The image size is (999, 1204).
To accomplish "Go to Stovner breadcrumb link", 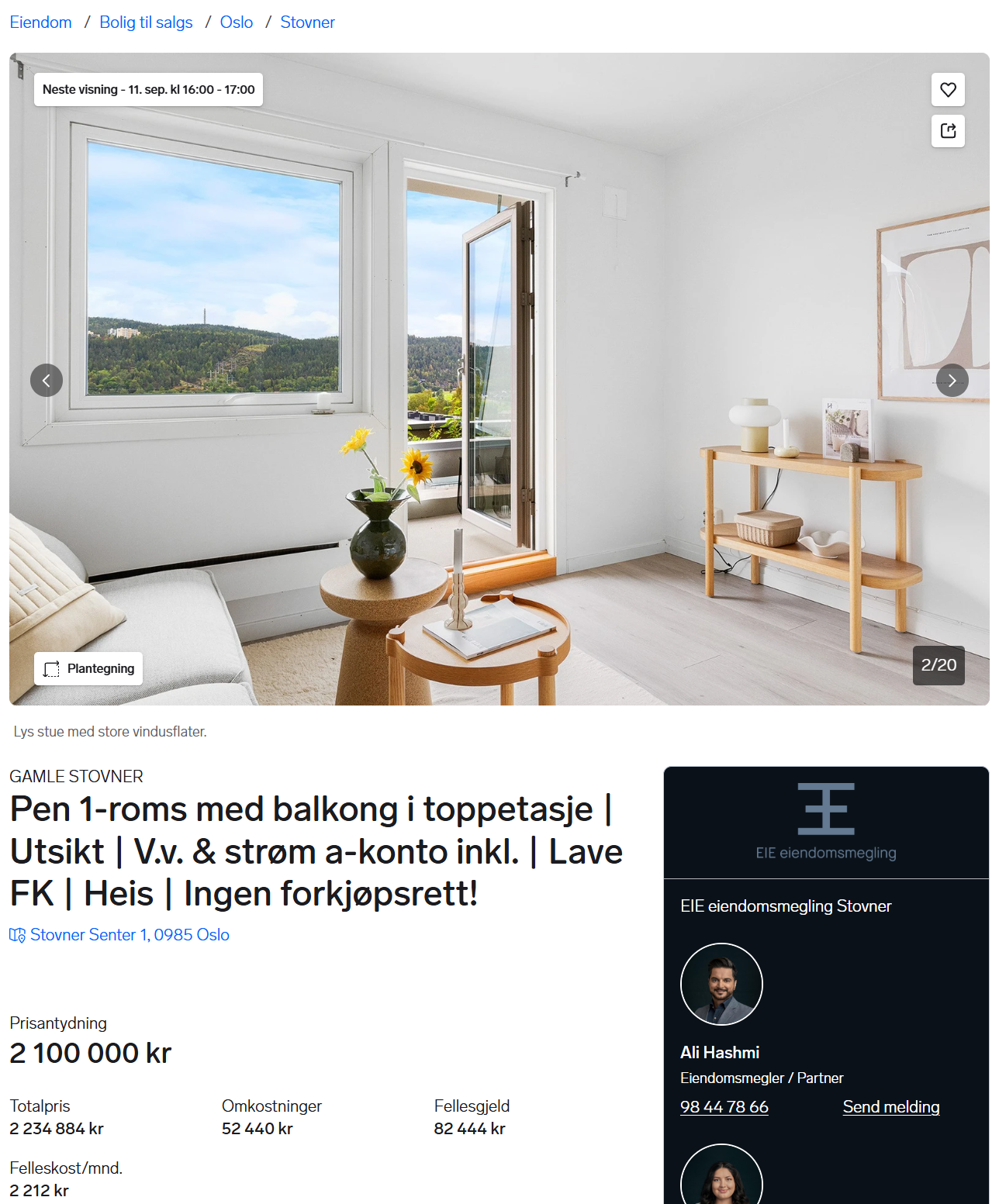I will [307, 22].
